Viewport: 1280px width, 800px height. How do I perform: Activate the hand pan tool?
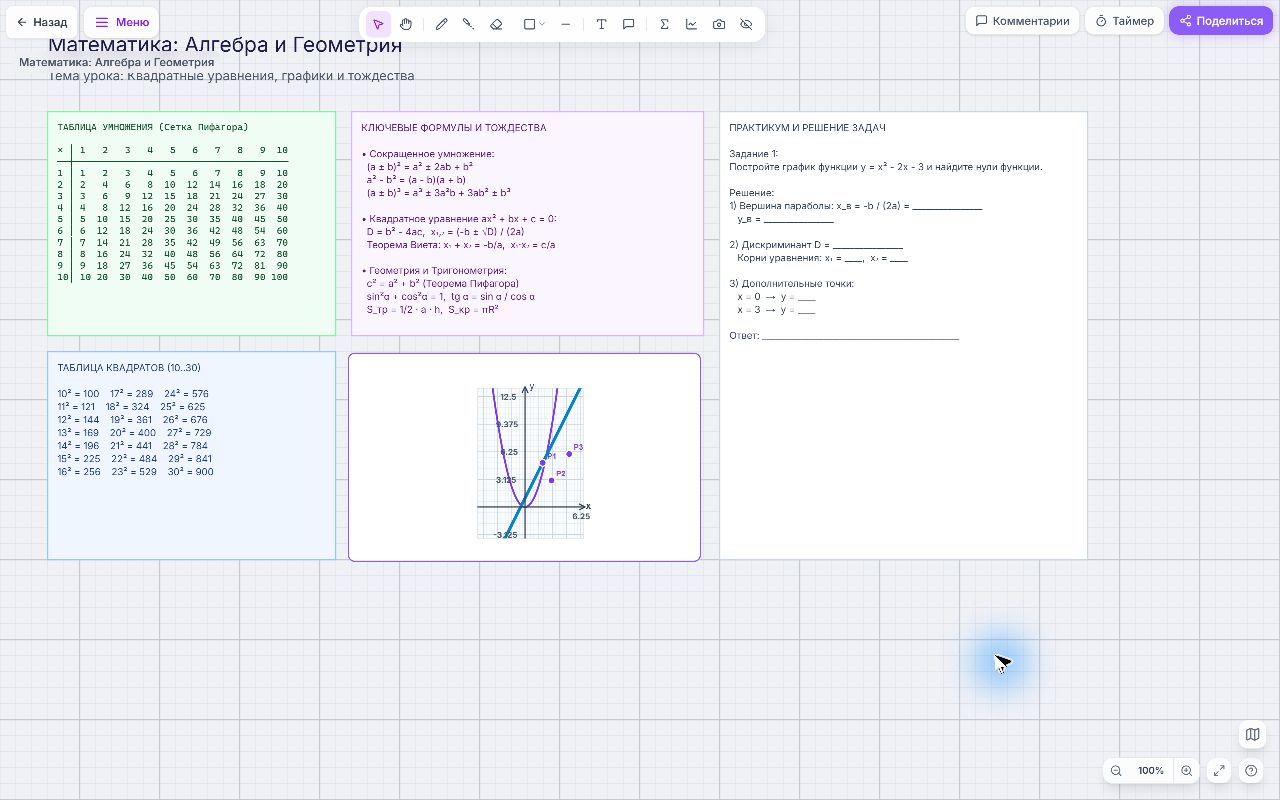(406, 24)
